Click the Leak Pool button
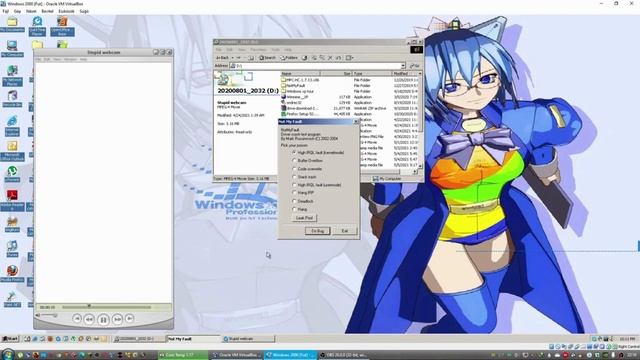Screen dimensions: 640x360 click(x=304, y=218)
